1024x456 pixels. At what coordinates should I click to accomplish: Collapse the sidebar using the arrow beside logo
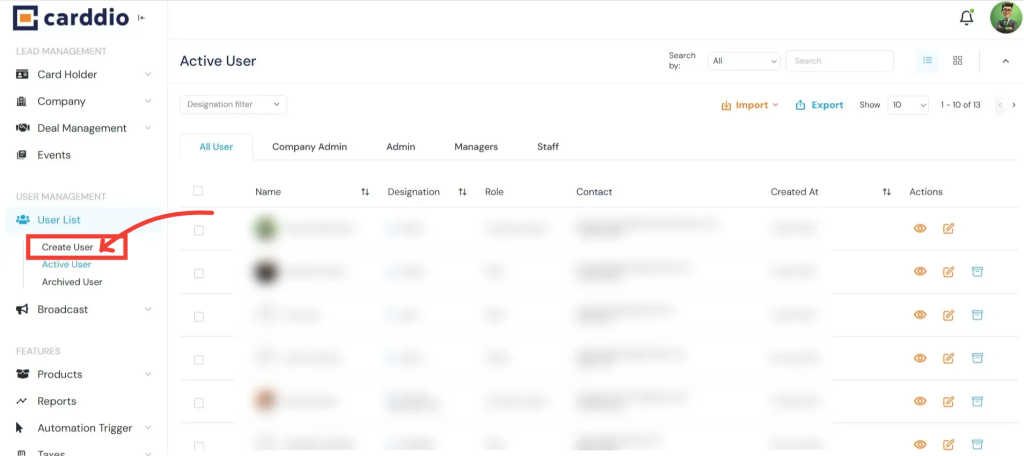coord(141,18)
